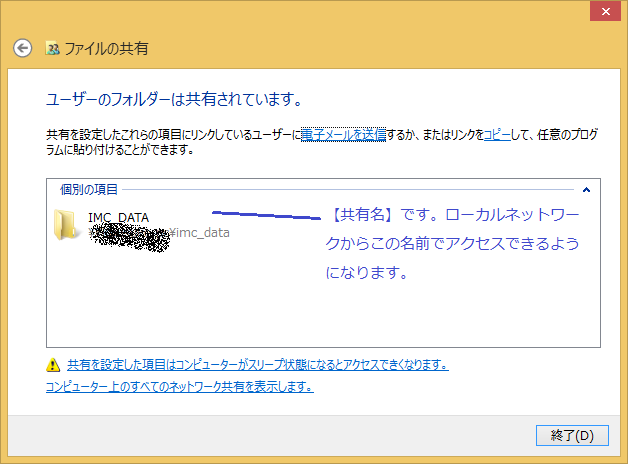
Task: Open the sleep-state warning link
Action: click(257, 365)
